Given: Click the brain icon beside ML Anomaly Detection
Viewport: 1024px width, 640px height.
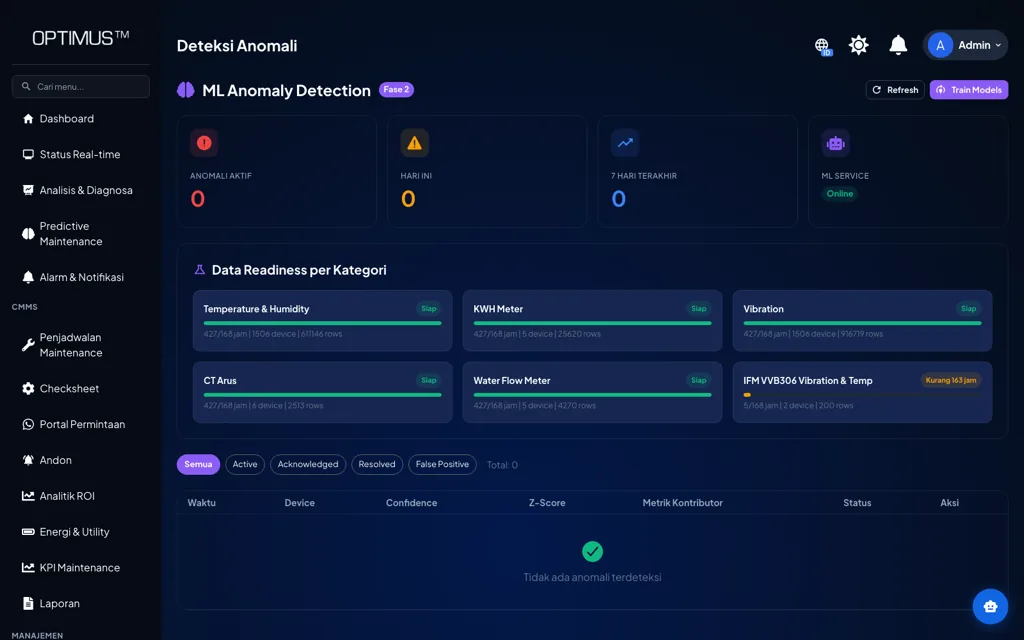Looking at the screenshot, I should [185, 90].
